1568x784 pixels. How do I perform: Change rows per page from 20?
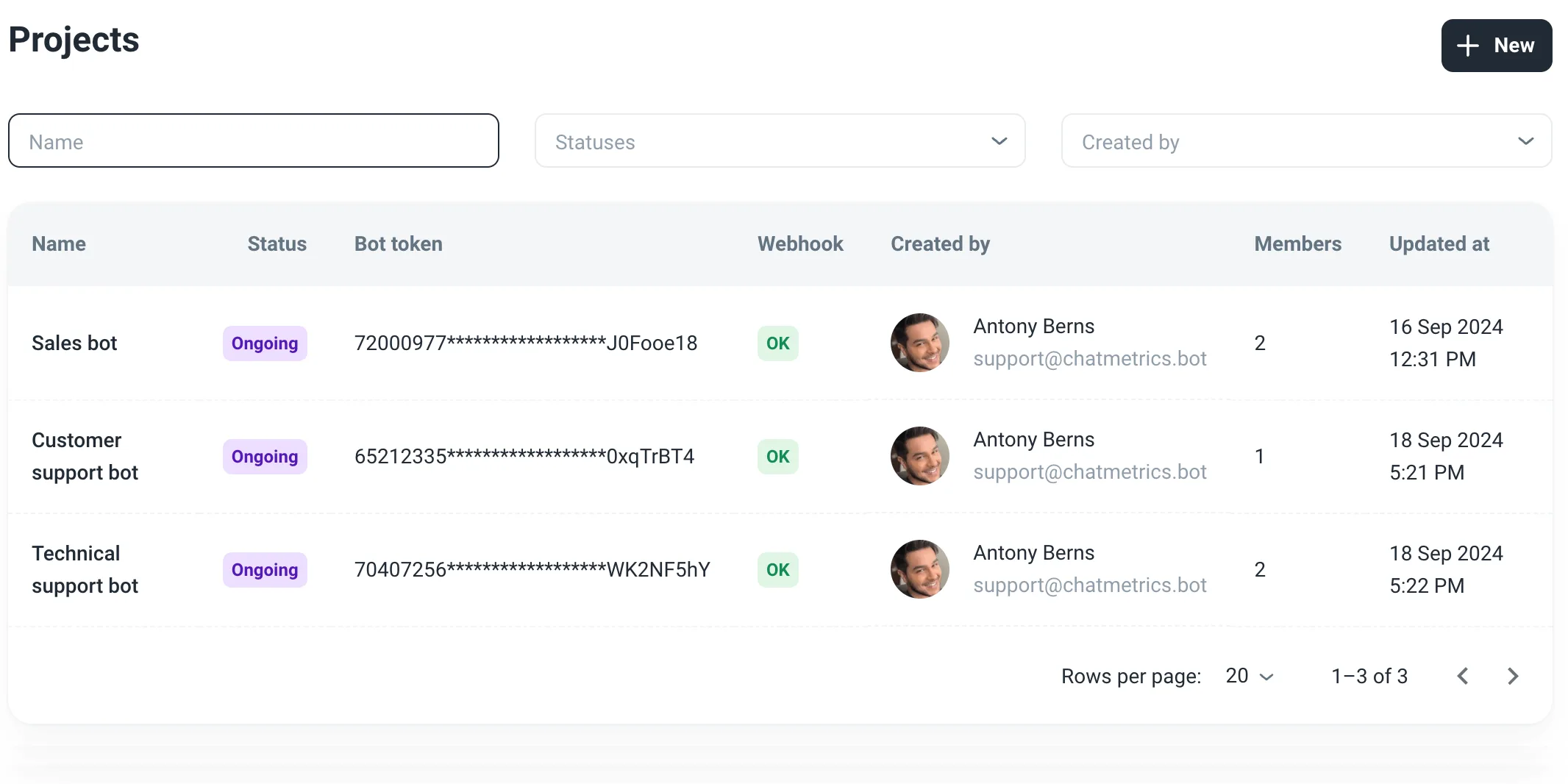pyautogui.click(x=1249, y=676)
